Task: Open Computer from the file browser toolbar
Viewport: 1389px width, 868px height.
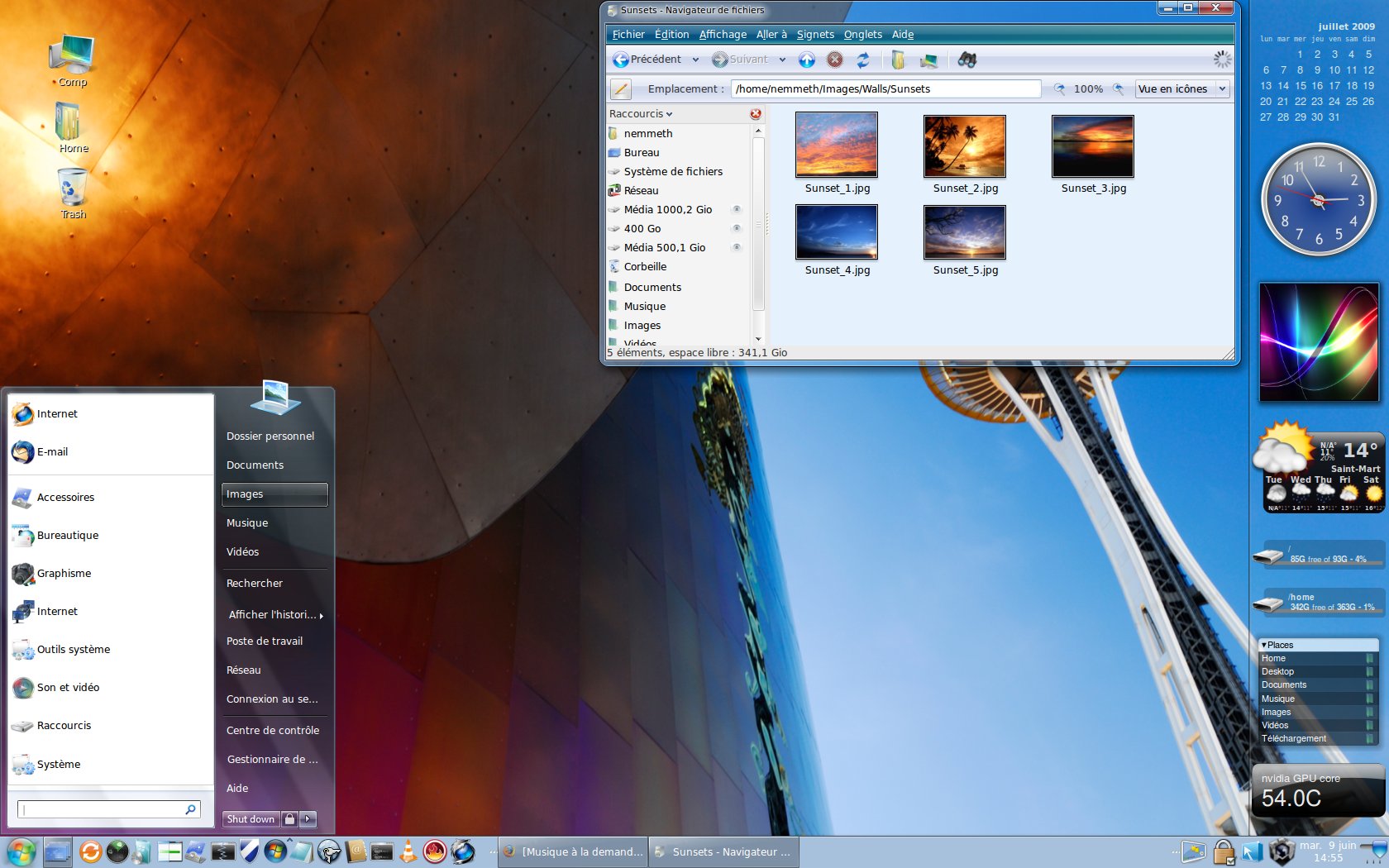Action: pos(929,60)
